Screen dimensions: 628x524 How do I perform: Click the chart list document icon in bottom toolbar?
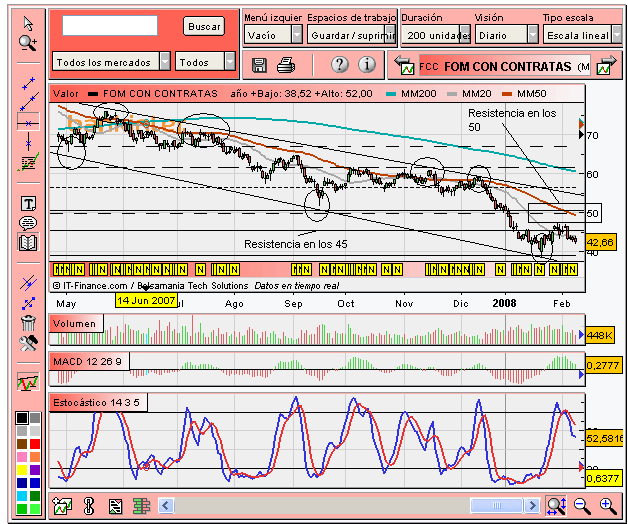point(115,506)
